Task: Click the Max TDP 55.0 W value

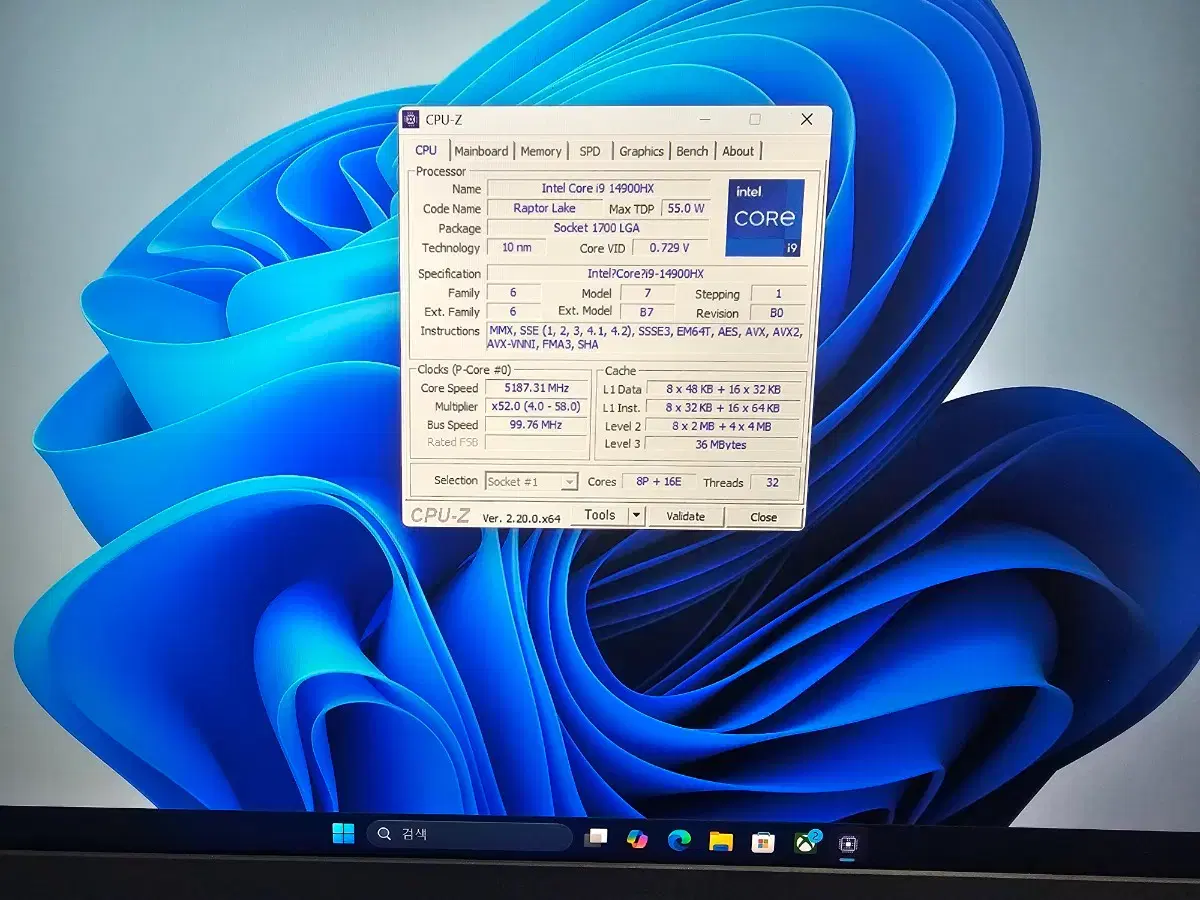Action: pyautogui.click(x=686, y=209)
